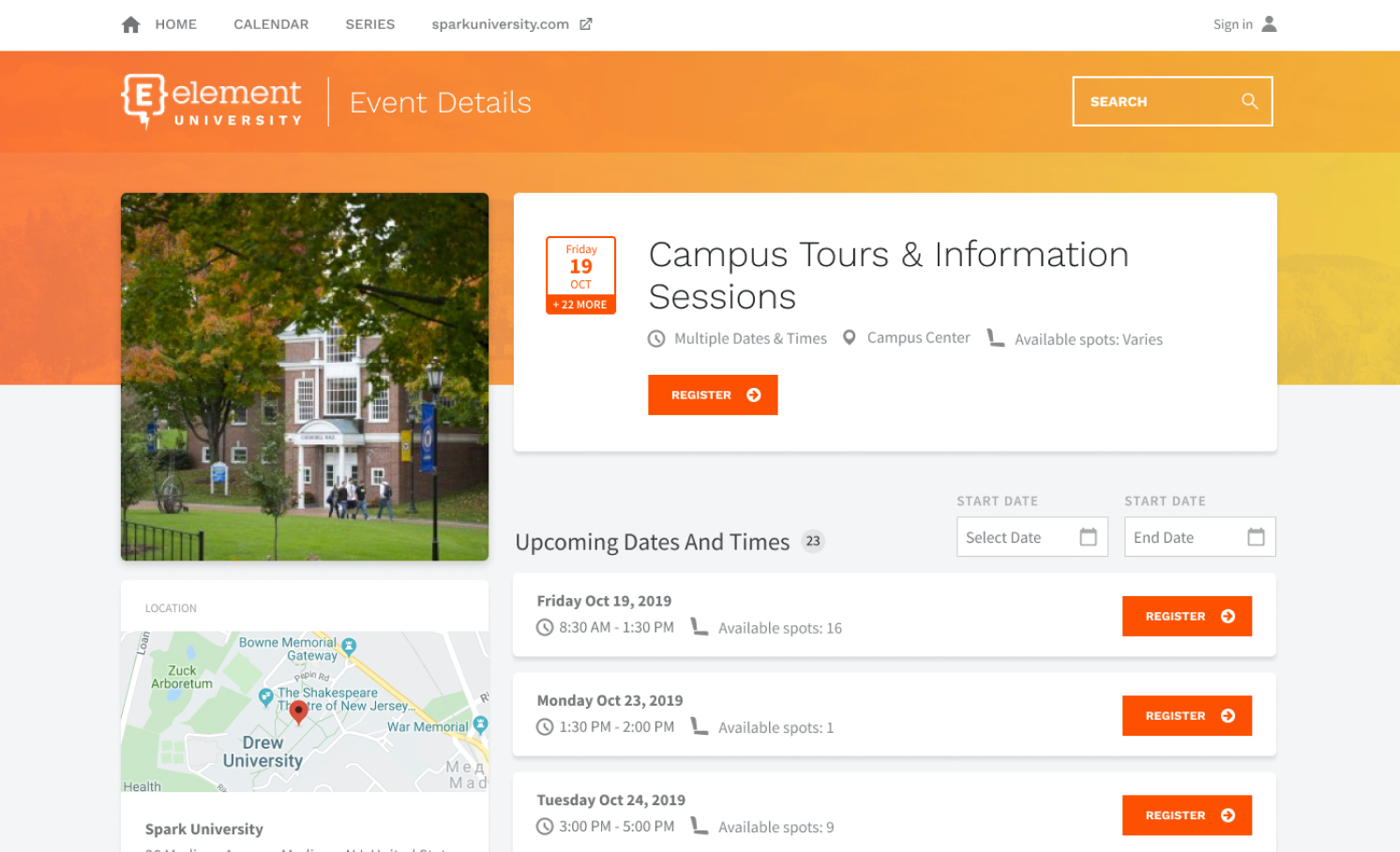Viewport: 1400px width, 852px height.
Task: Click the HOME navigation link
Action: (175, 23)
